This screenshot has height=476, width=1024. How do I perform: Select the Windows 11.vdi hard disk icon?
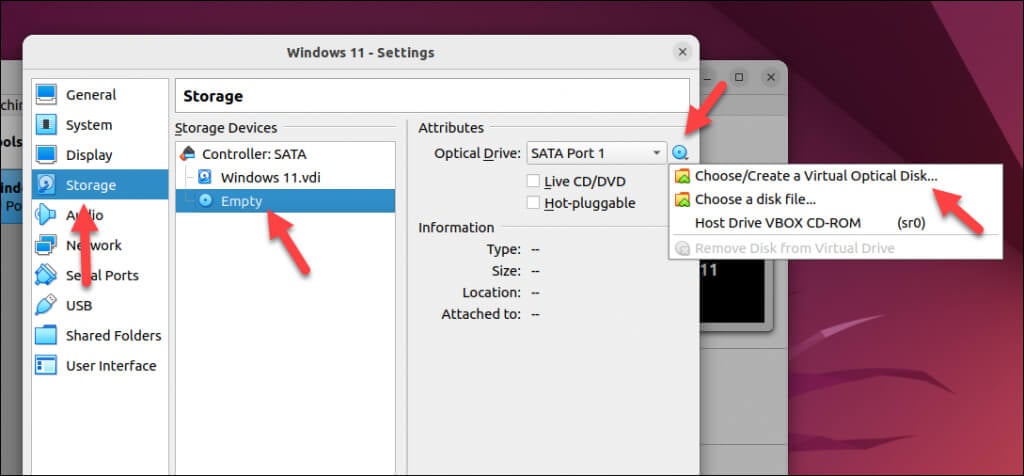click(x=205, y=177)
